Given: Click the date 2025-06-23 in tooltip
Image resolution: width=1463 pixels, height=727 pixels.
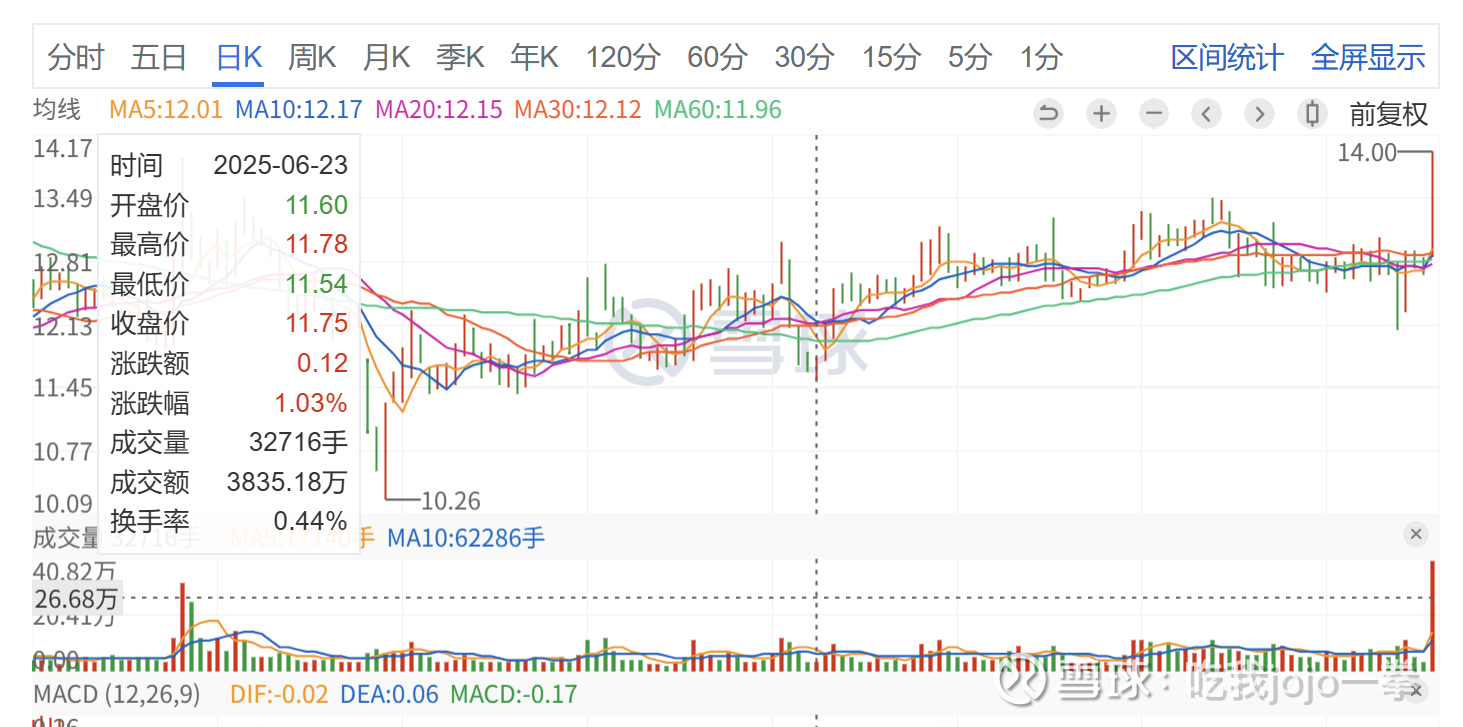Looking at the screenshot, I should (281, 165).
